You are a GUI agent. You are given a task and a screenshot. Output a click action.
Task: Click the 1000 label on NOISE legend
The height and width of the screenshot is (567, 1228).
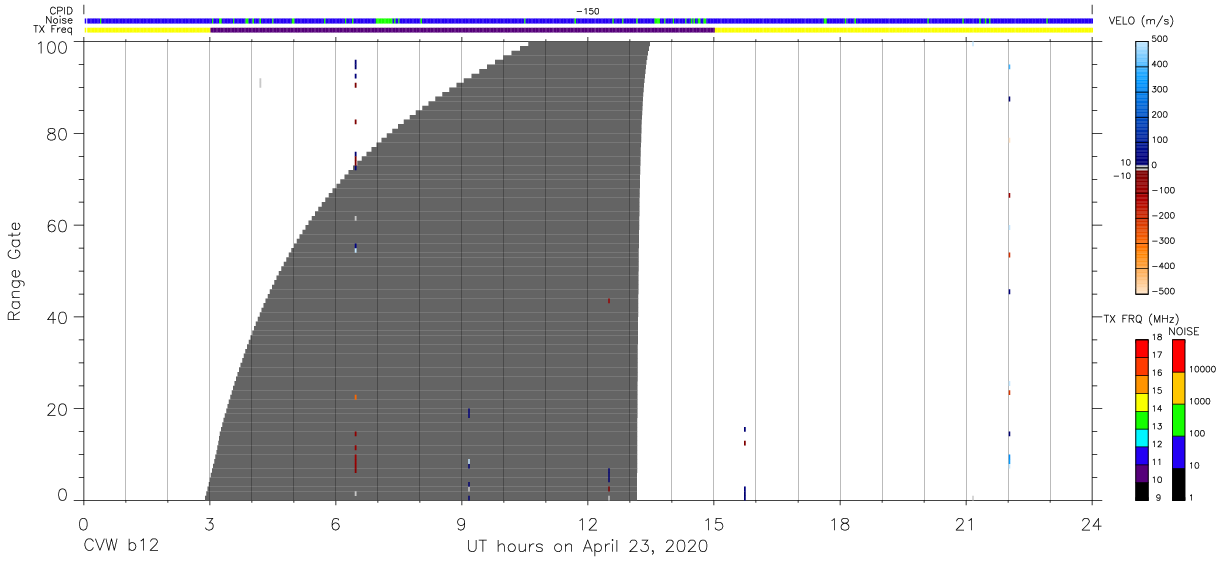tap(1202, 402)
